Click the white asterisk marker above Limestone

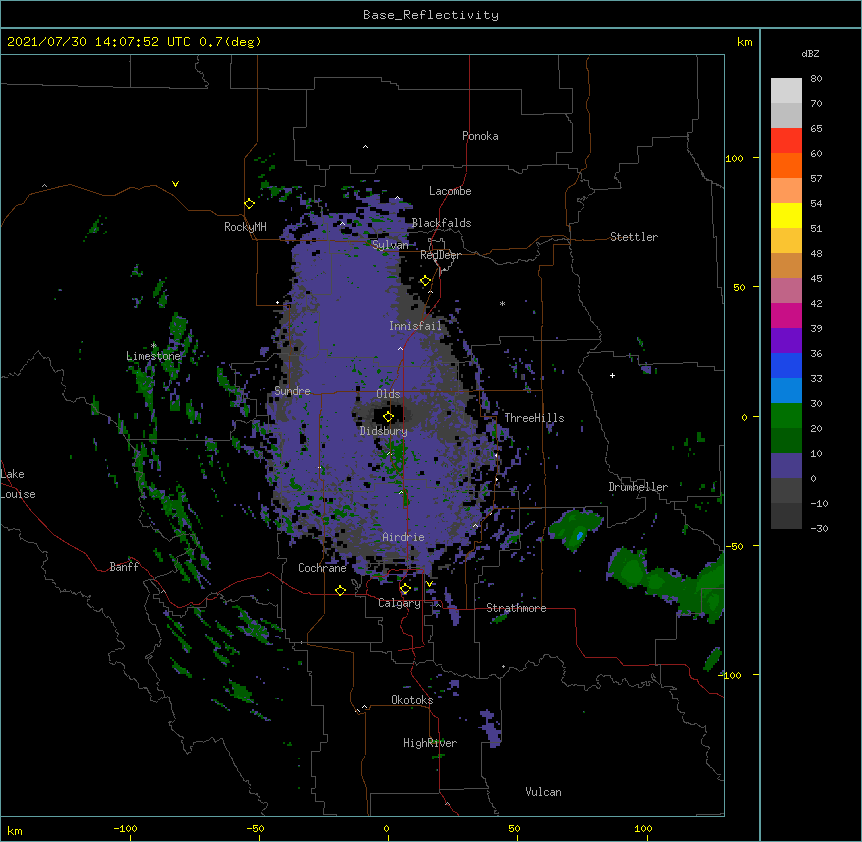tap(153, 346)
